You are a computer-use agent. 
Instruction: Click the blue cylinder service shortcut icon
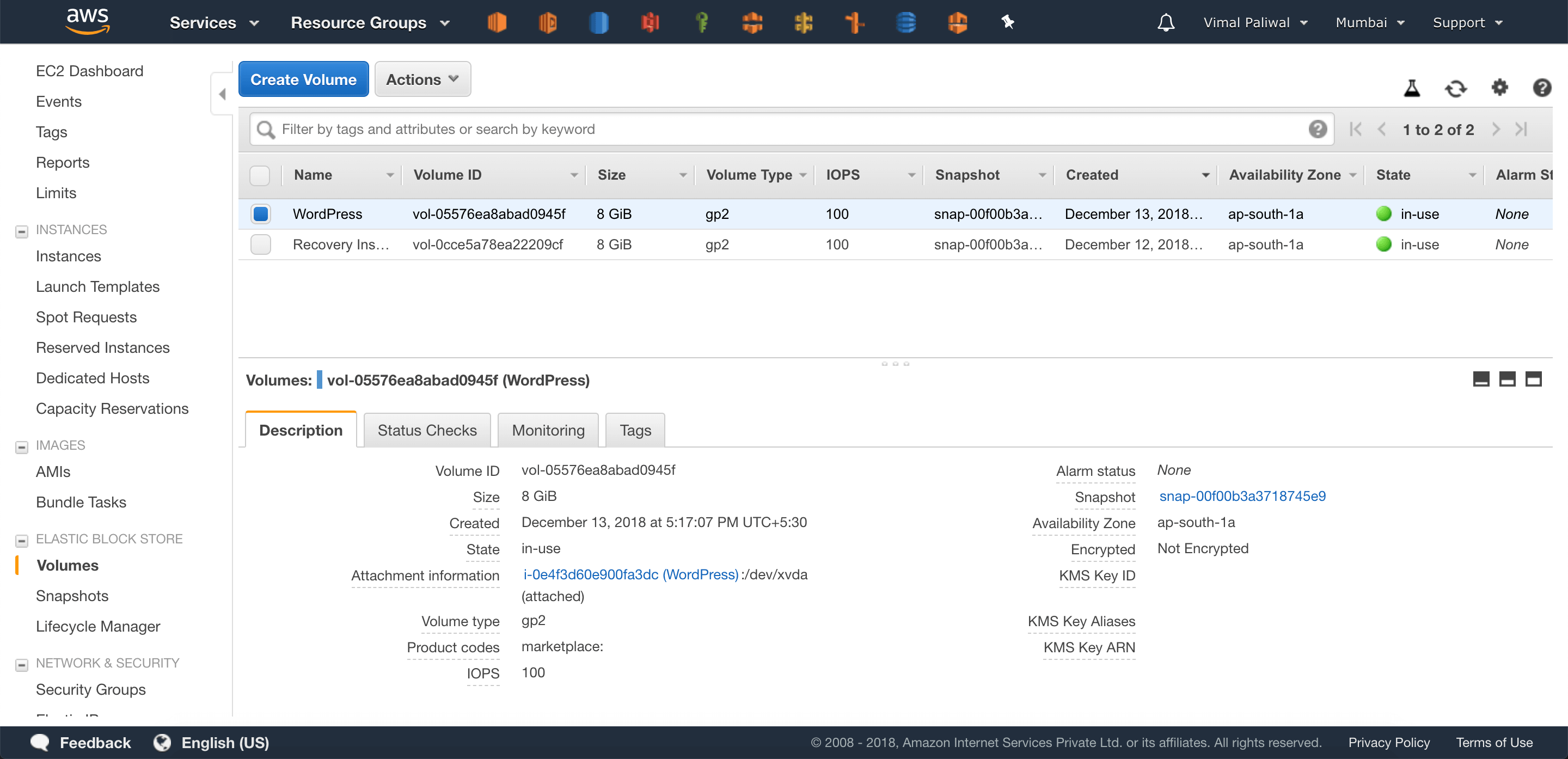599,22
